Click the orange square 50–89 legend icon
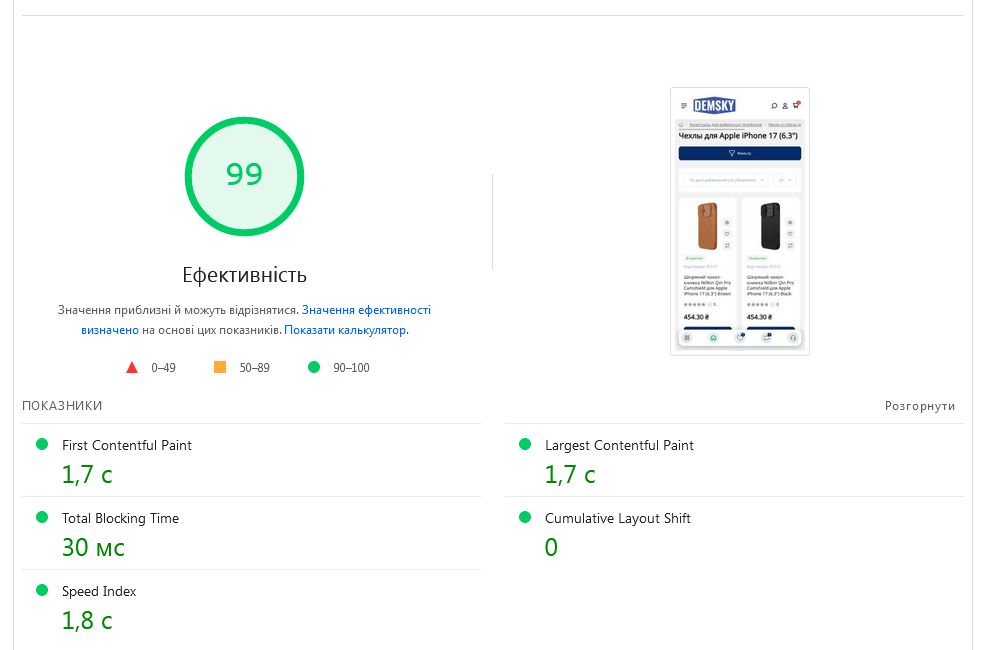 [x=220, y=367]
